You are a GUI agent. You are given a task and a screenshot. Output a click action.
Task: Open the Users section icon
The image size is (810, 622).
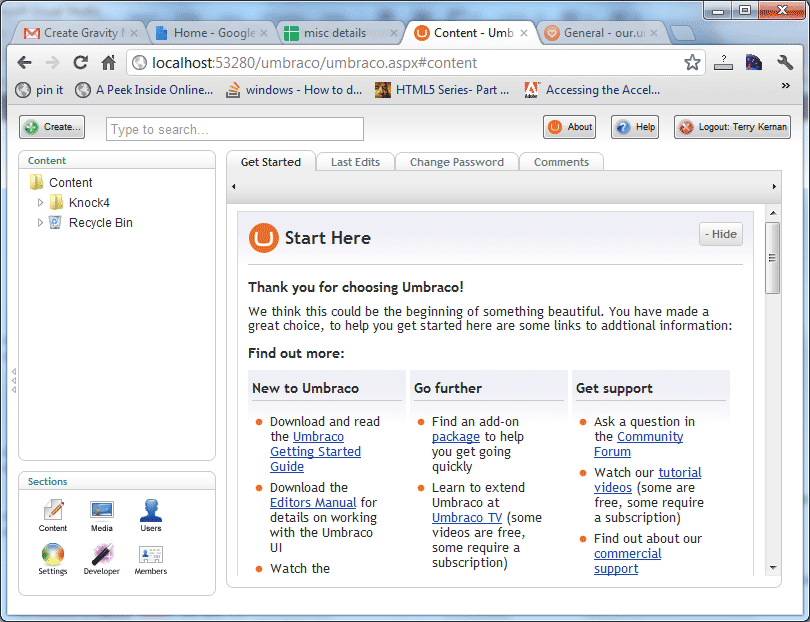click(x=151, y=515)
